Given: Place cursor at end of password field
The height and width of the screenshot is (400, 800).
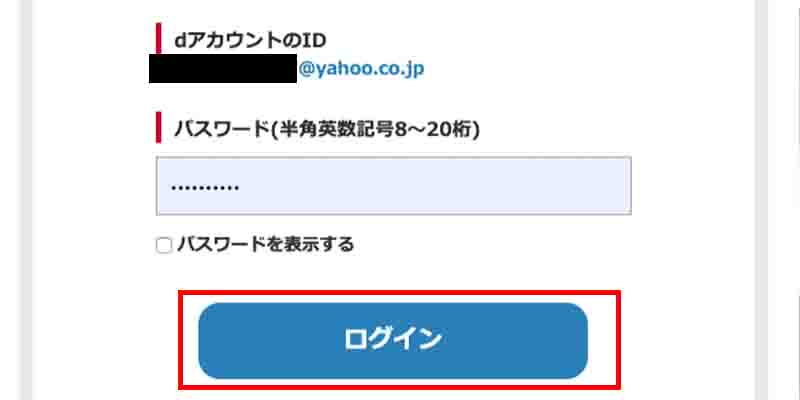Looking at the screenshot, I should click(x=243, y=187).
